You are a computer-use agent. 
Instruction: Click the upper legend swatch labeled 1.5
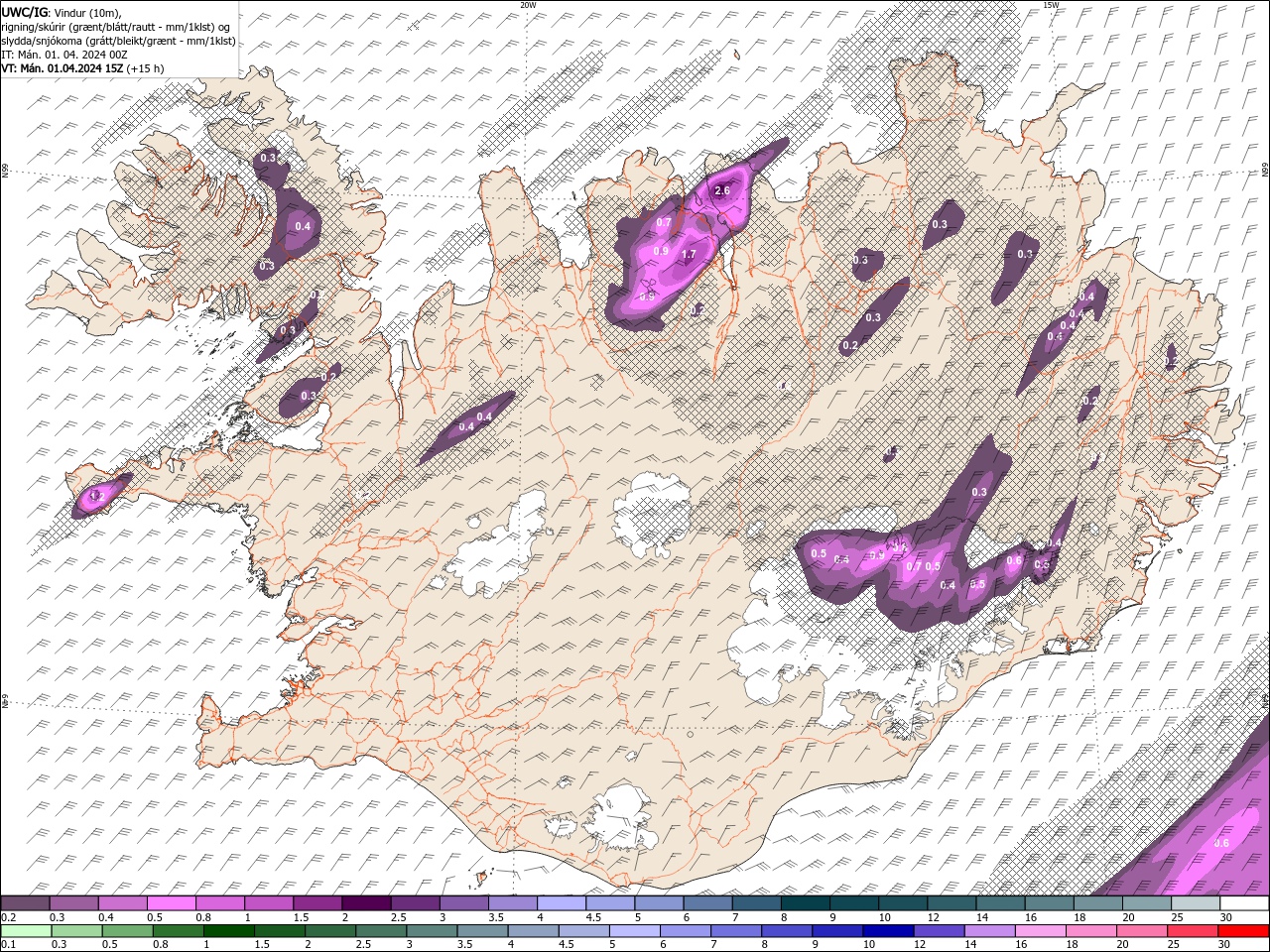click(x=318, y=903)
